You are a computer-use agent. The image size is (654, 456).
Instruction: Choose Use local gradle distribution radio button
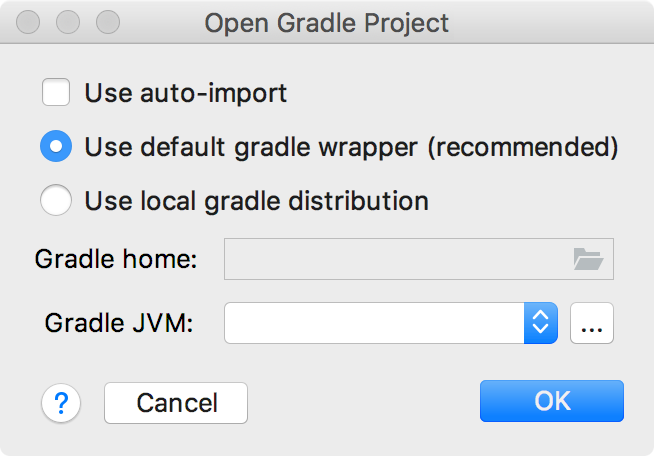tap(56, 200)
